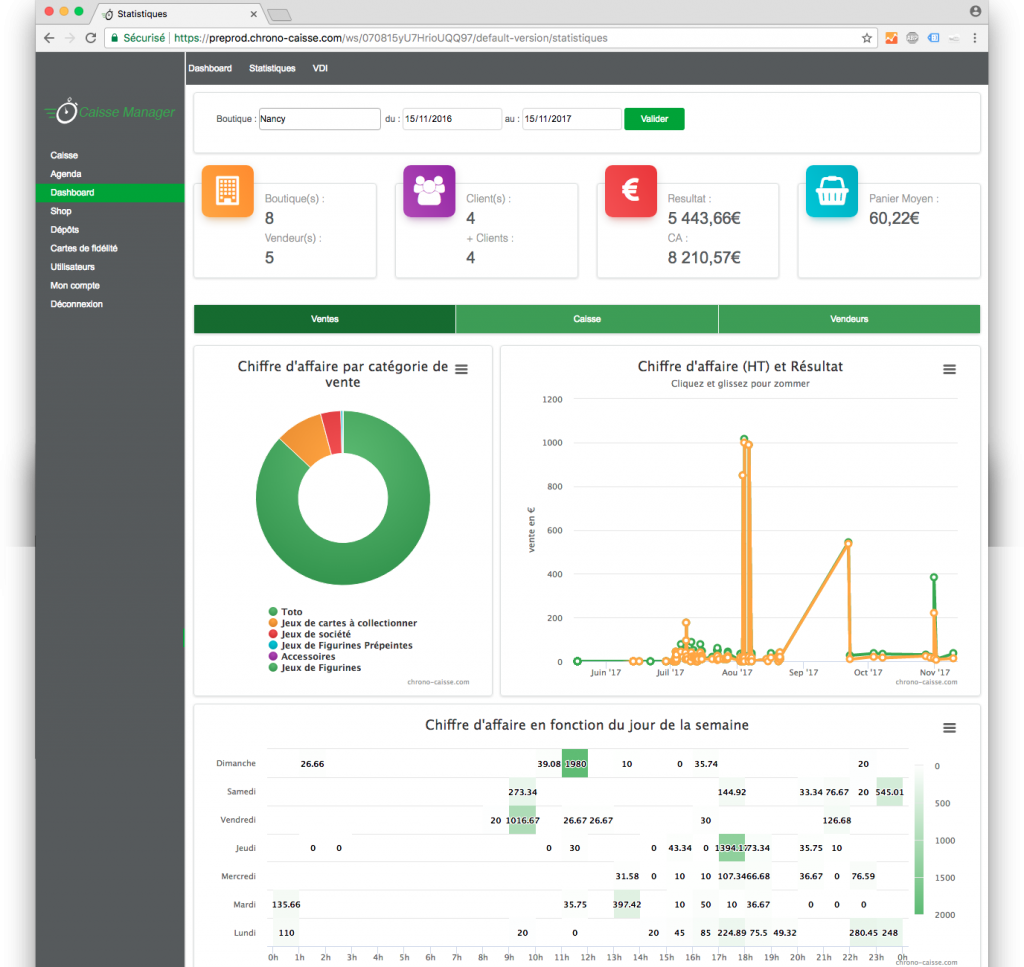Click the Caisse Manager stopwatch logo

66,112
